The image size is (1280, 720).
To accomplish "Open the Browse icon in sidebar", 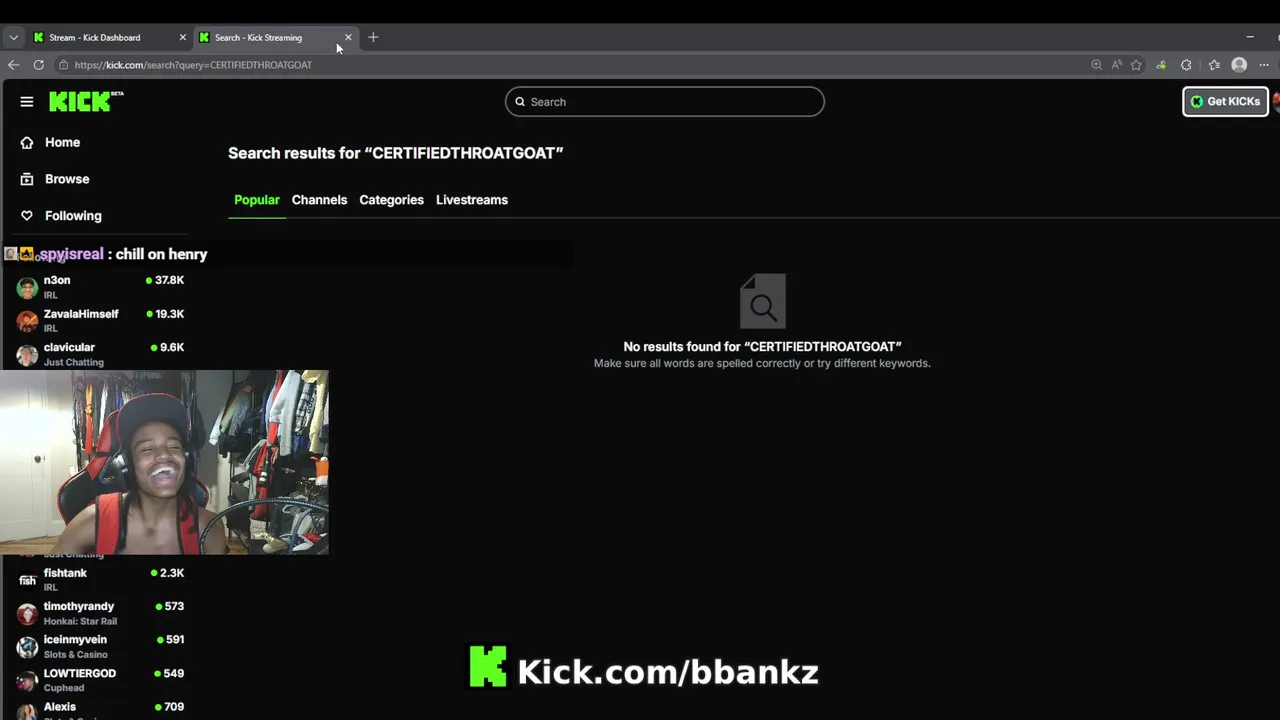I will (27, 179).
